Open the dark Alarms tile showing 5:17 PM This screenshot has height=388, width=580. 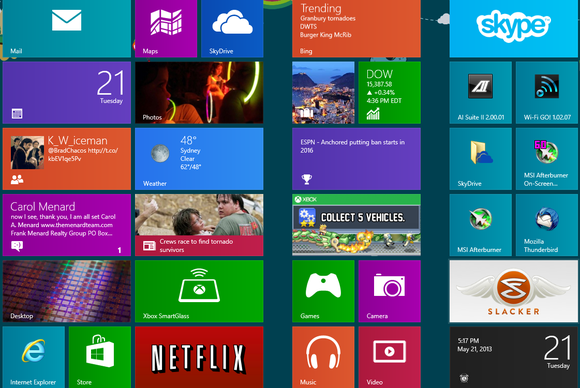[x=513, y=357]
